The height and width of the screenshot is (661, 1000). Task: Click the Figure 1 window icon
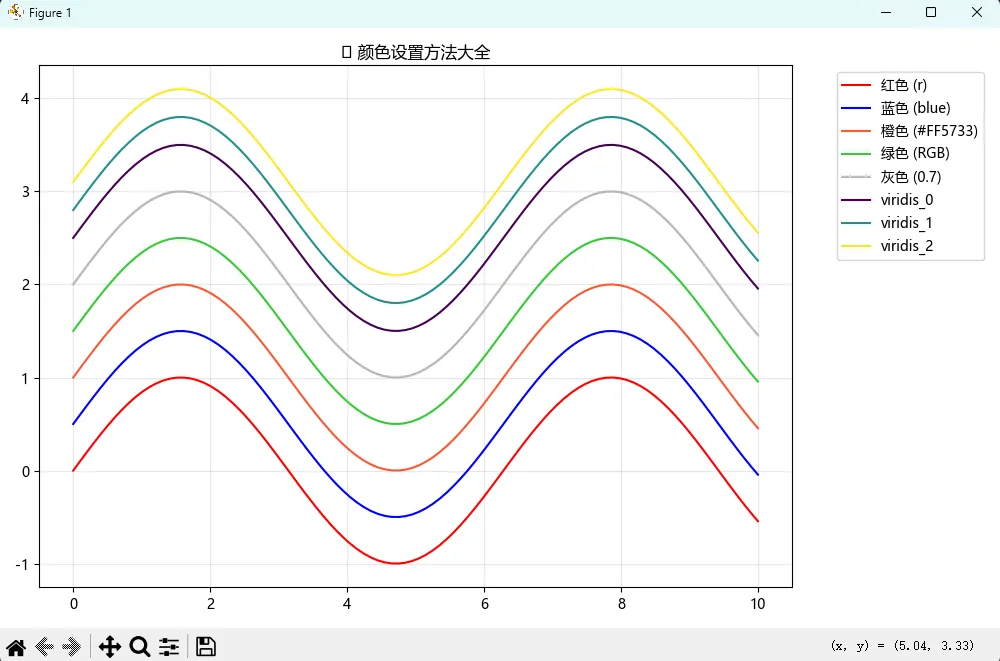[x=15, y=13]
